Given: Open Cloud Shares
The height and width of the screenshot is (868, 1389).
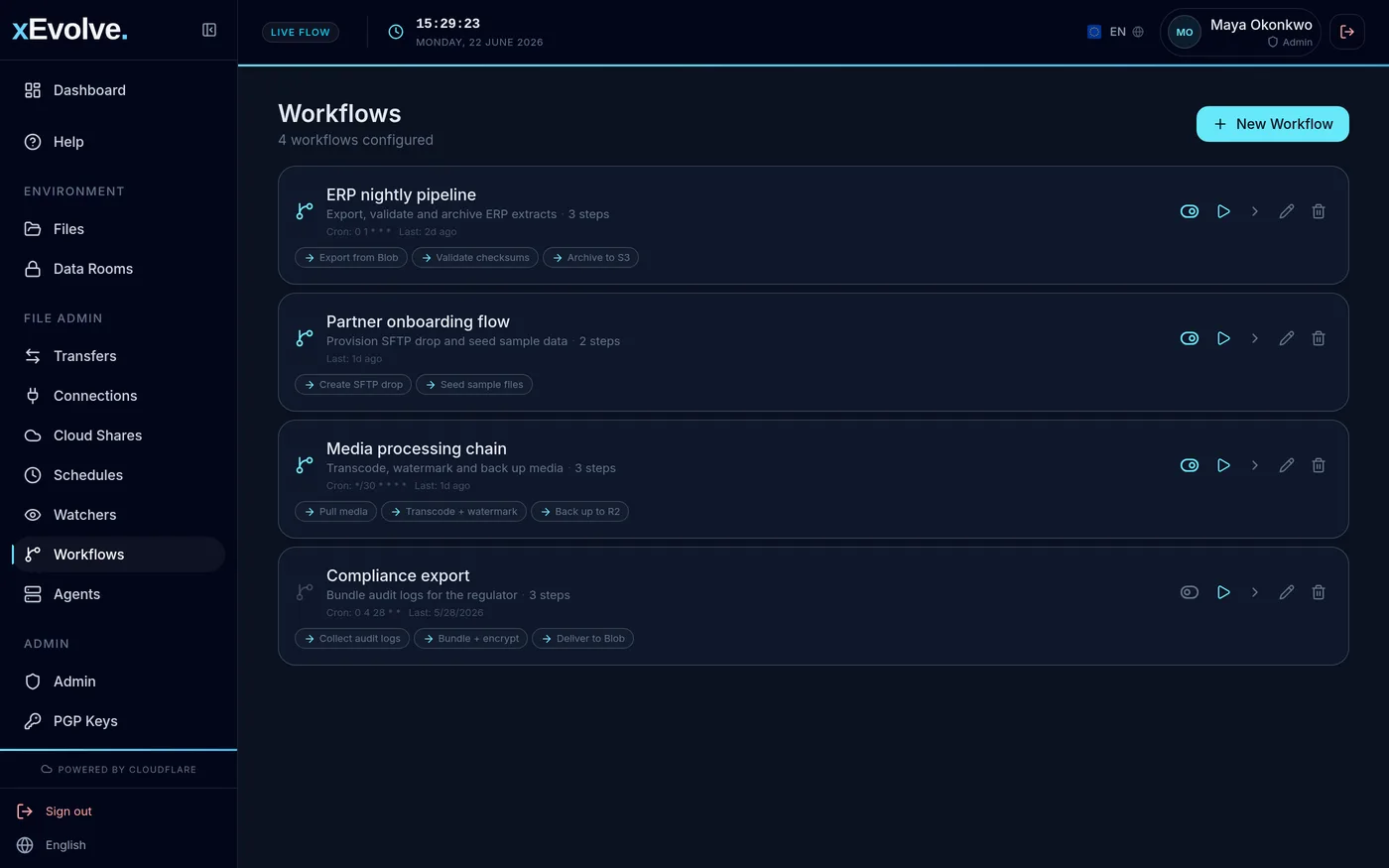Looking at the screenshot, I should point(118,435).
